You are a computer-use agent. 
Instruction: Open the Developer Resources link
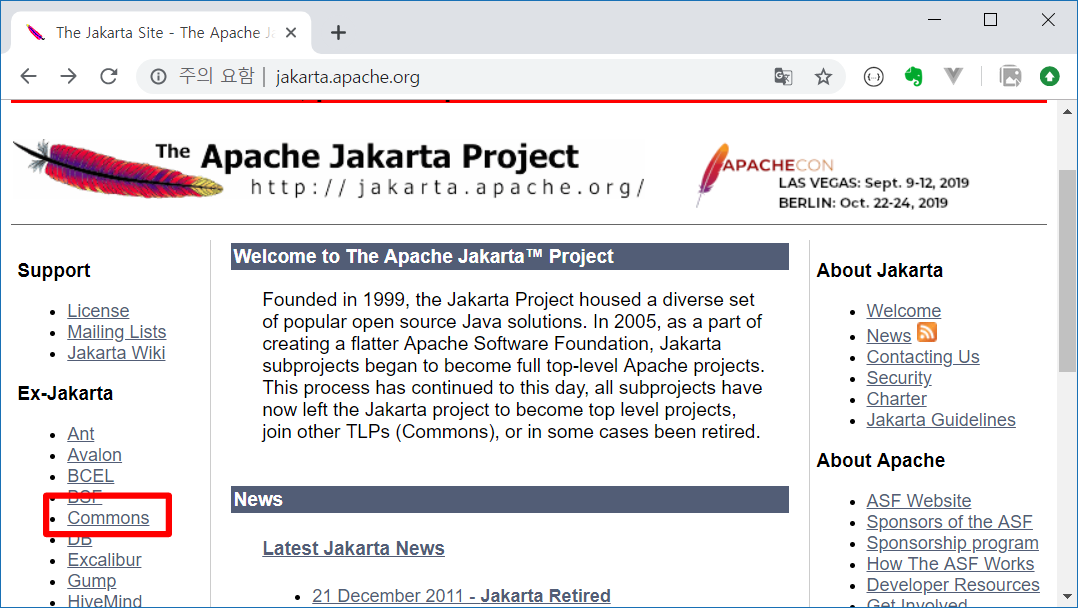pos(953,585)
